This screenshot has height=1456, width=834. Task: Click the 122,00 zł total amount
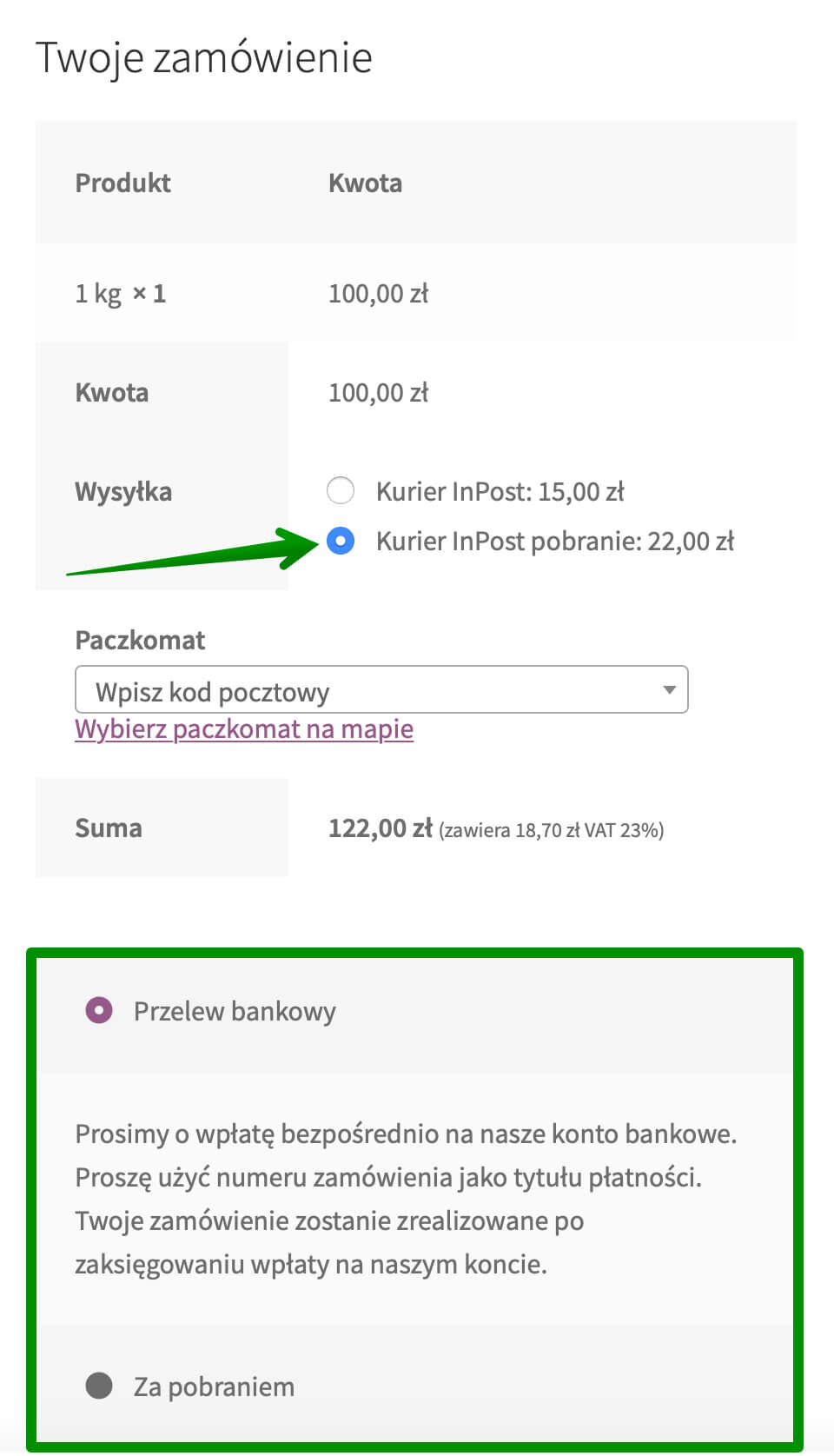pos(380,828)
